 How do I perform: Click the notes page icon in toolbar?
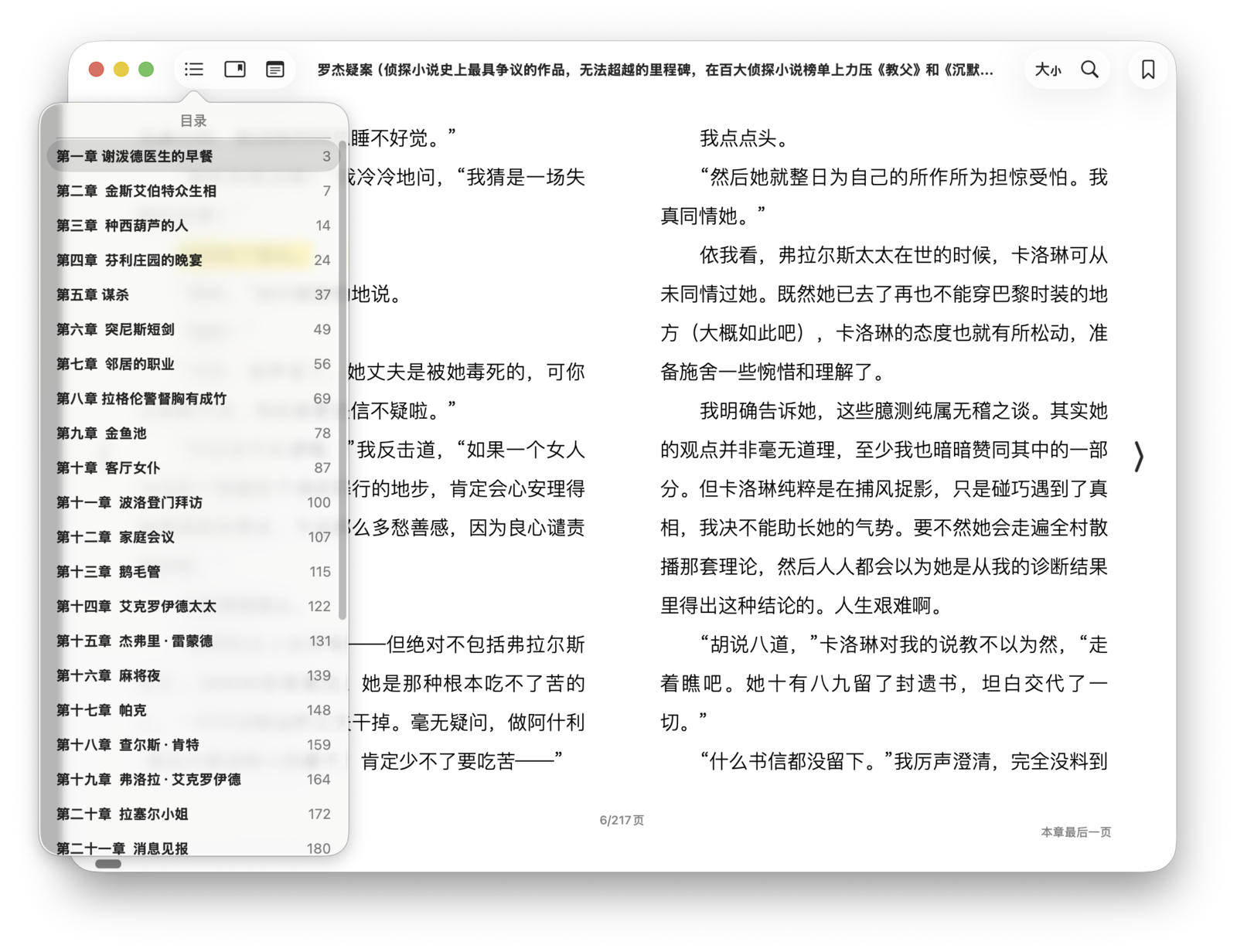pyautogui.click(x=274, y=70)
